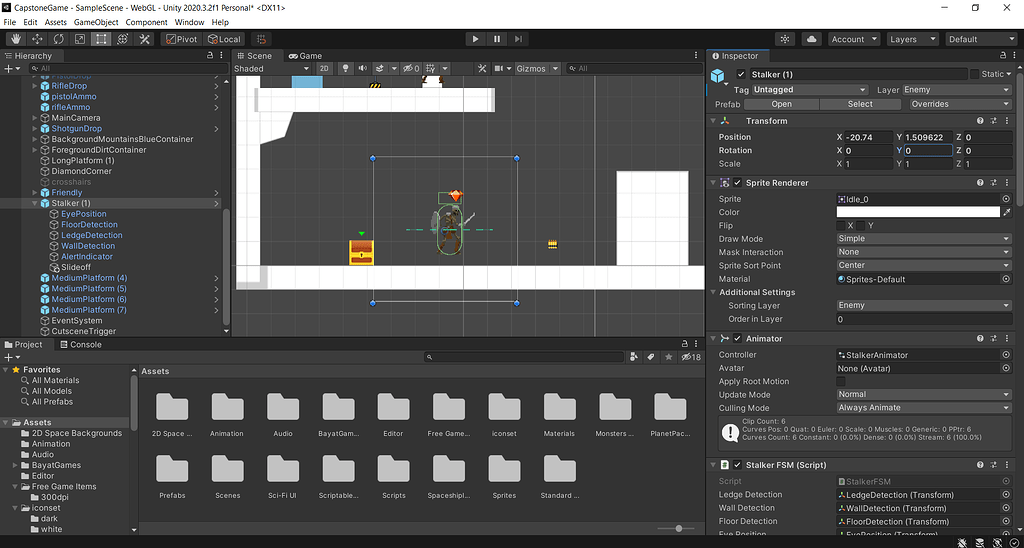Switch to the Console tab
Screen dimensions: 1024x548
[x=81, y=345]
